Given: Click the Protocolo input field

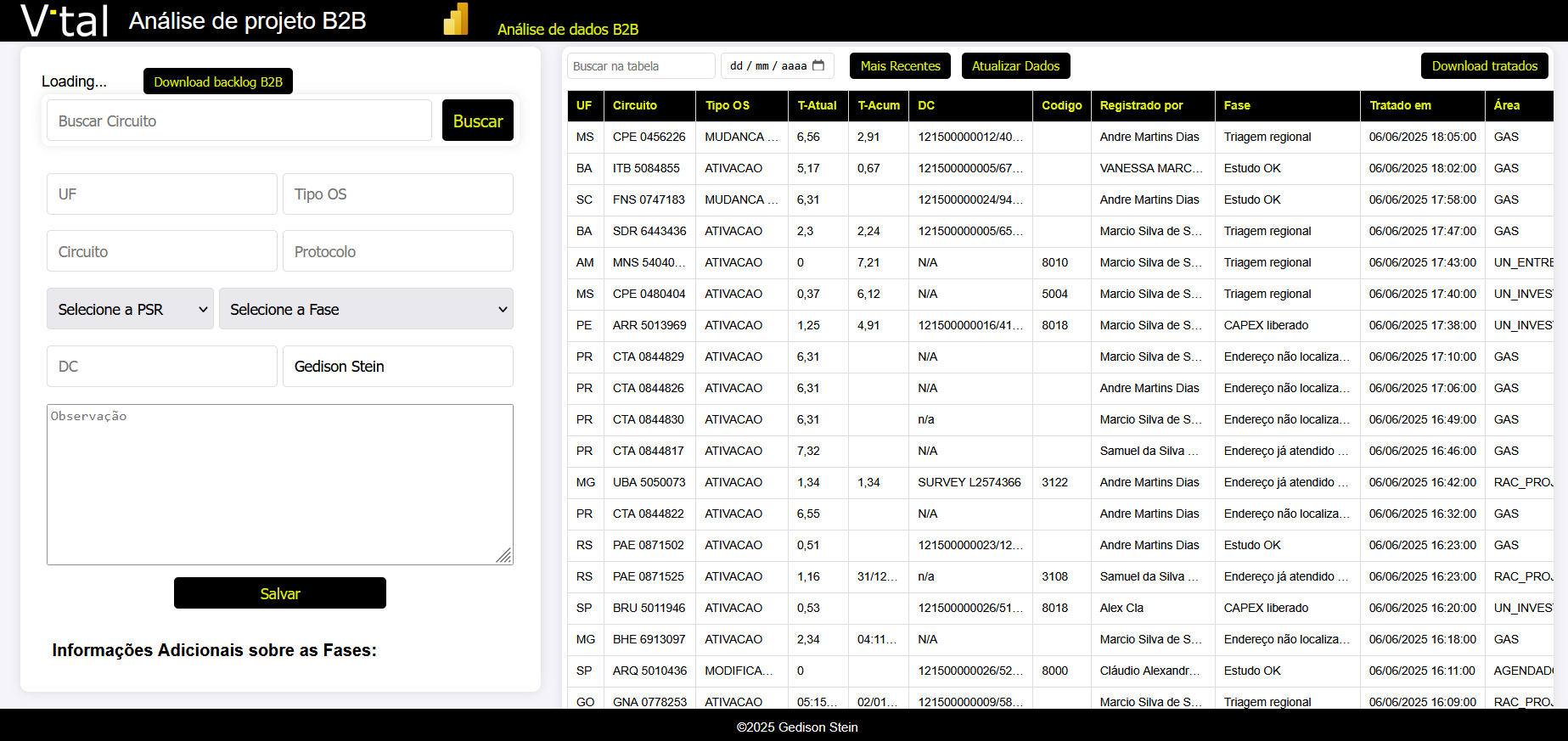Looking at the screenshot, I should [397, 252].
